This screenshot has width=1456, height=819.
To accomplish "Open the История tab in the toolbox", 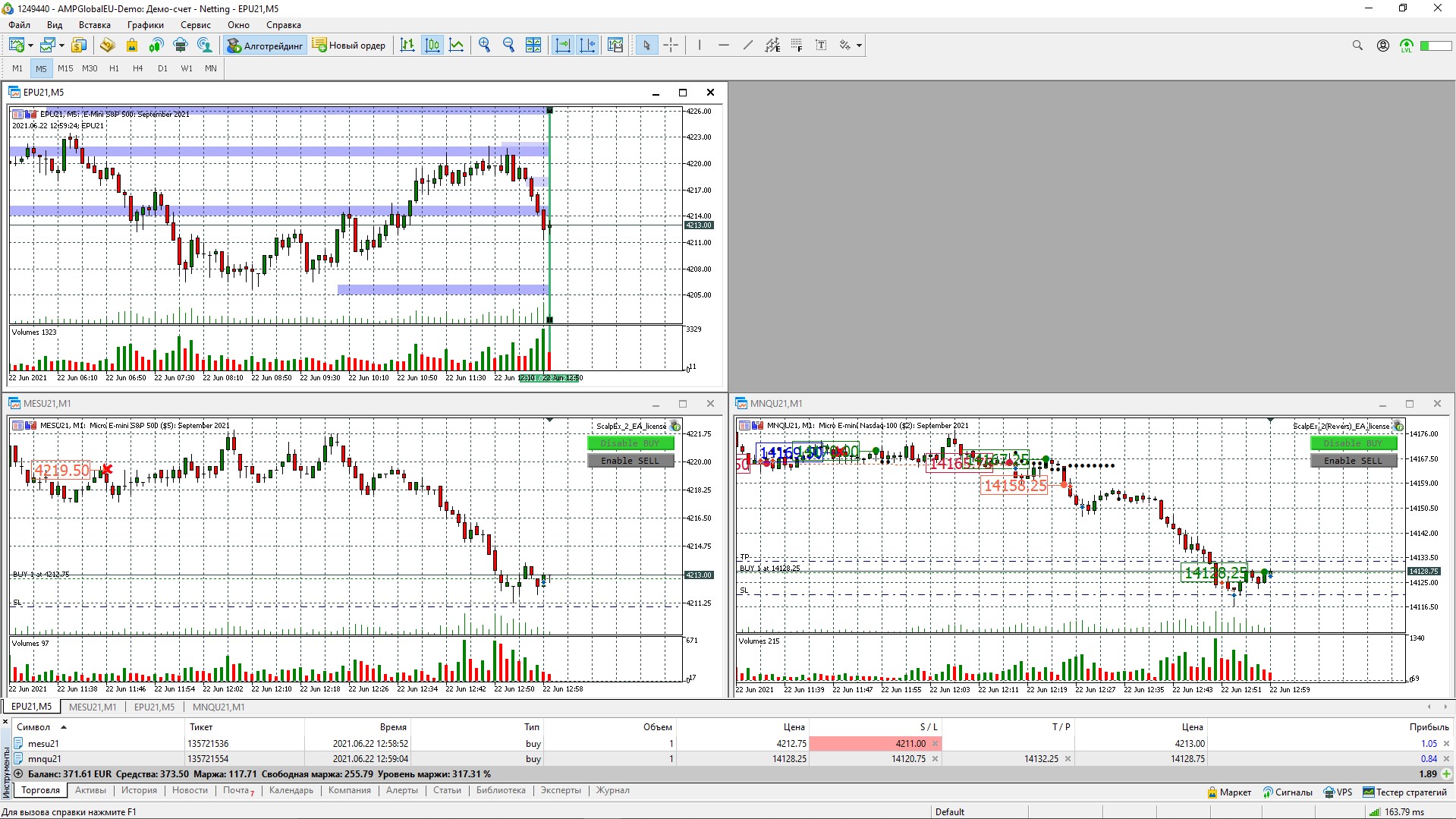I will tap(140, 790).
